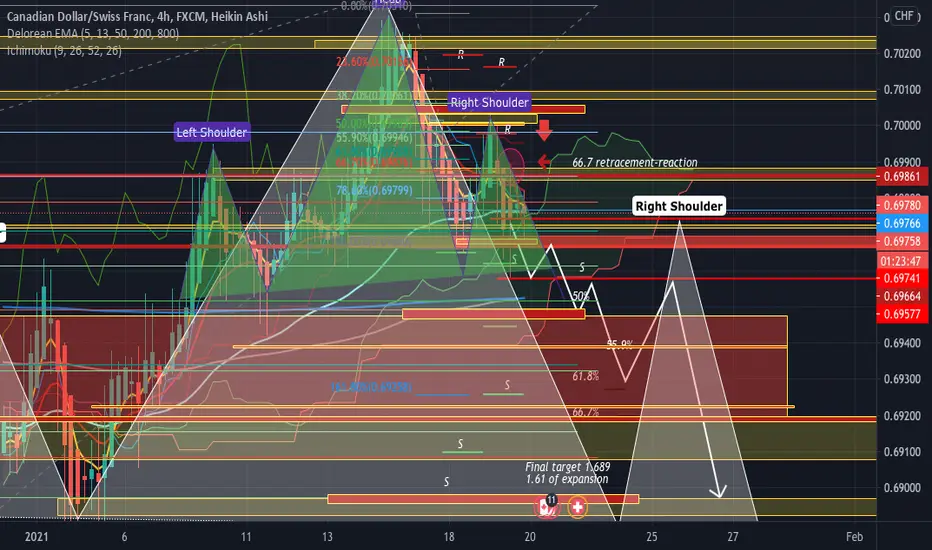Click the 0.69000 price axis value
Viewport: 932px width, 550px height.
902,488
